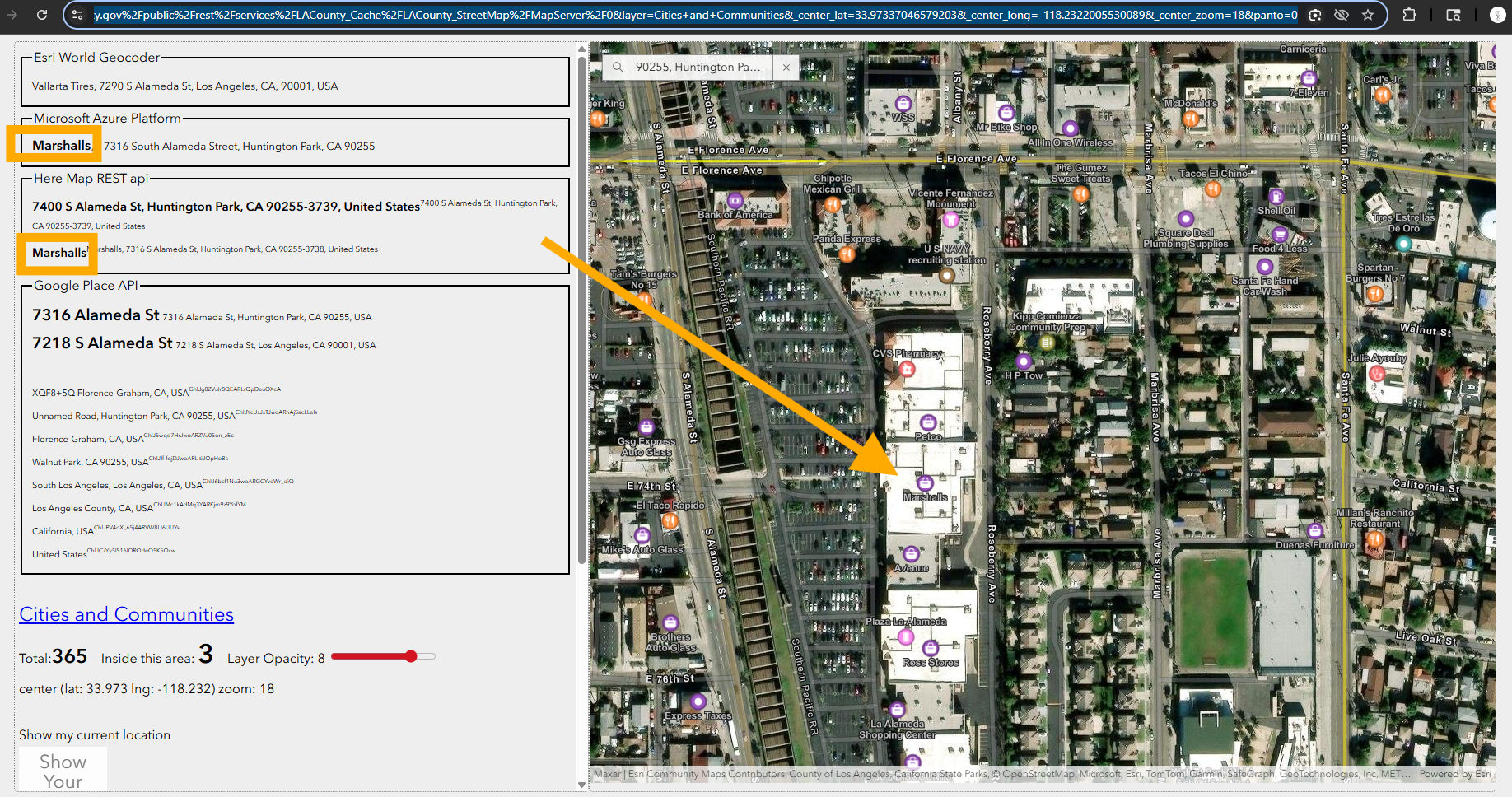Click the Julie Ayouby map pin

[x=1377, y=373]
